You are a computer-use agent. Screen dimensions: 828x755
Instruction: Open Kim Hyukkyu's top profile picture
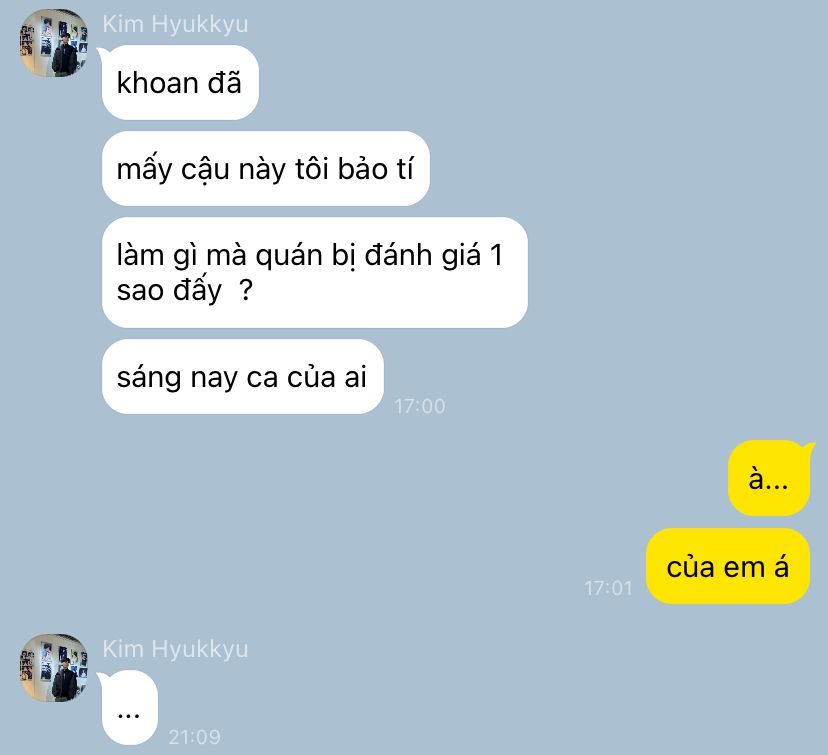[54, 43]
